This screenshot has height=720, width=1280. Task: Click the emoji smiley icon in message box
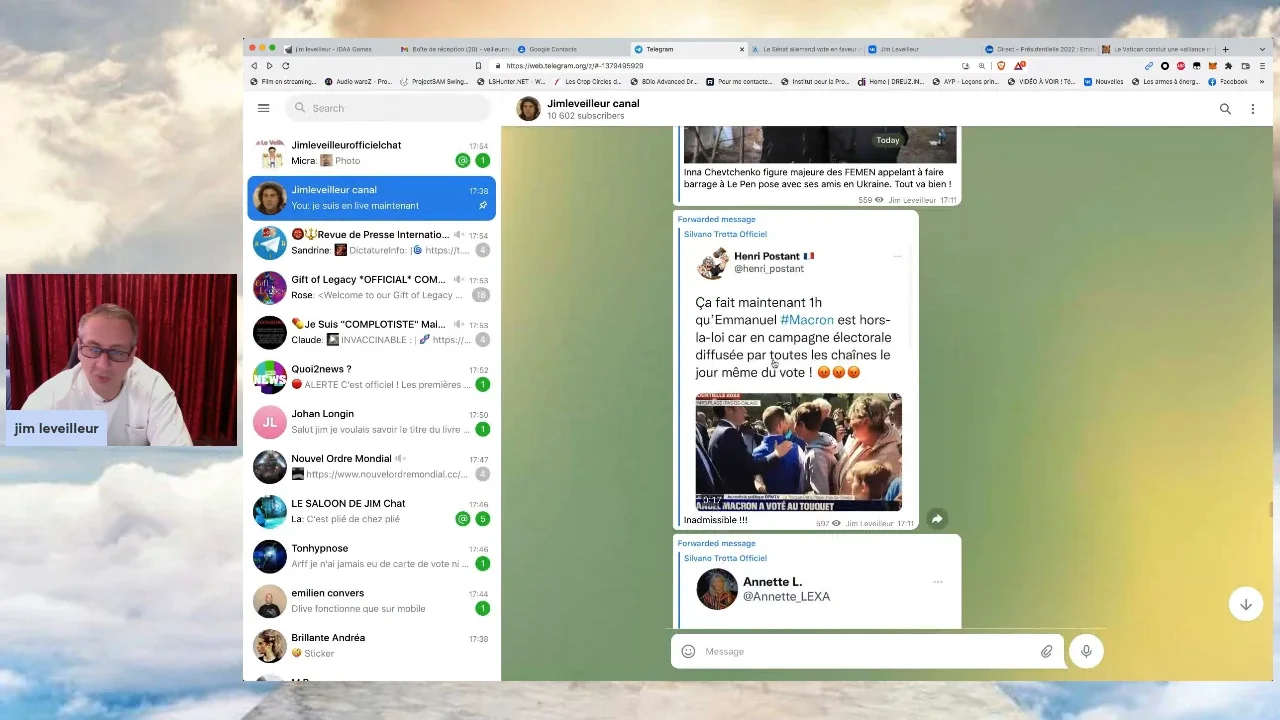(x=688, y=651)
